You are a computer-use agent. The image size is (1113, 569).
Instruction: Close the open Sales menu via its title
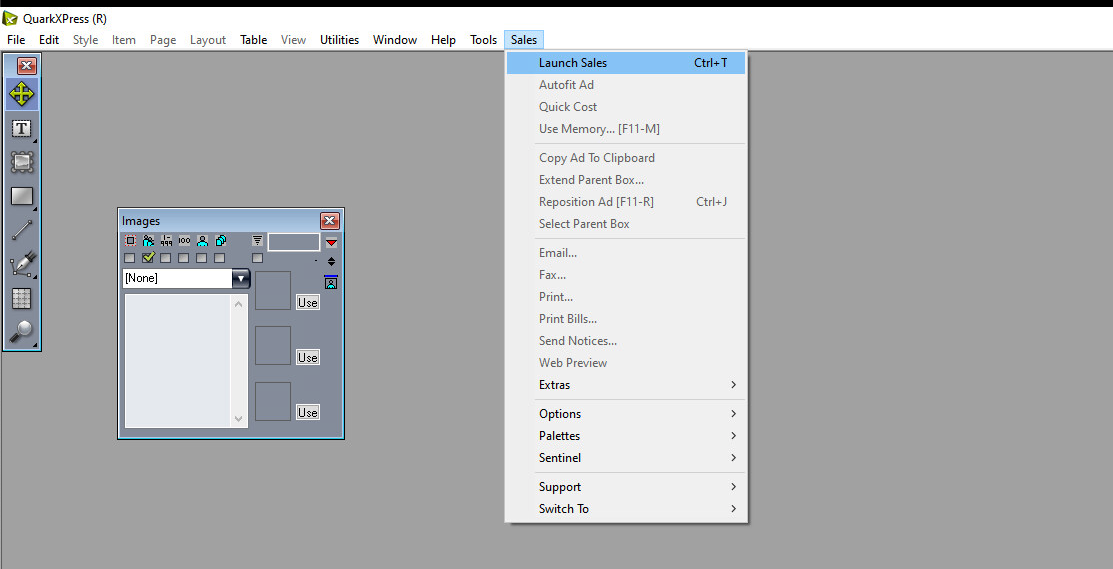click(x=524, y=40)
